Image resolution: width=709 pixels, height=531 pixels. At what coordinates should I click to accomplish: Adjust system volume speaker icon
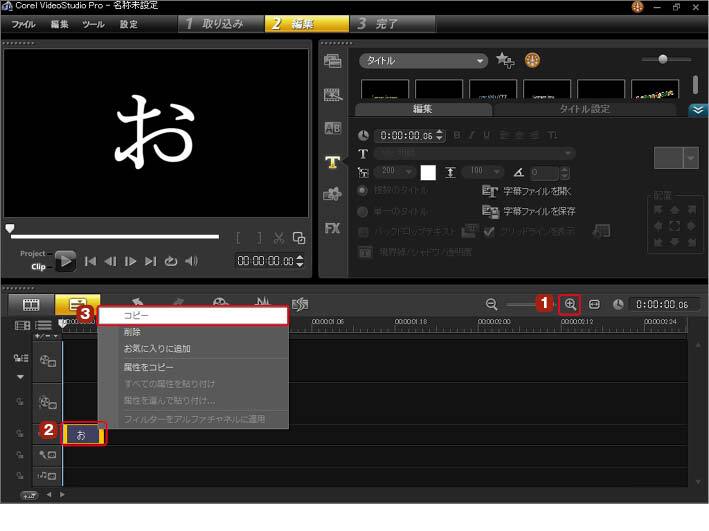191,261
